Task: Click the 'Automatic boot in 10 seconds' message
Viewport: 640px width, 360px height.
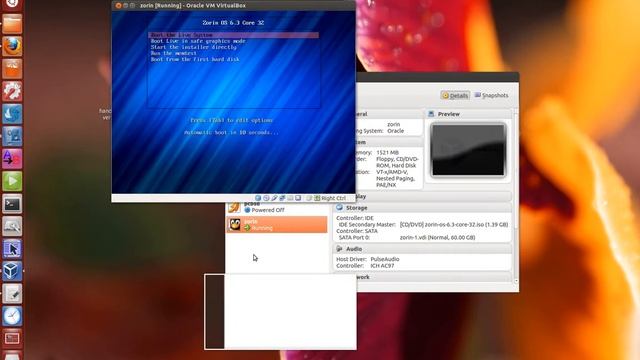Action: (x=231, y=133)
